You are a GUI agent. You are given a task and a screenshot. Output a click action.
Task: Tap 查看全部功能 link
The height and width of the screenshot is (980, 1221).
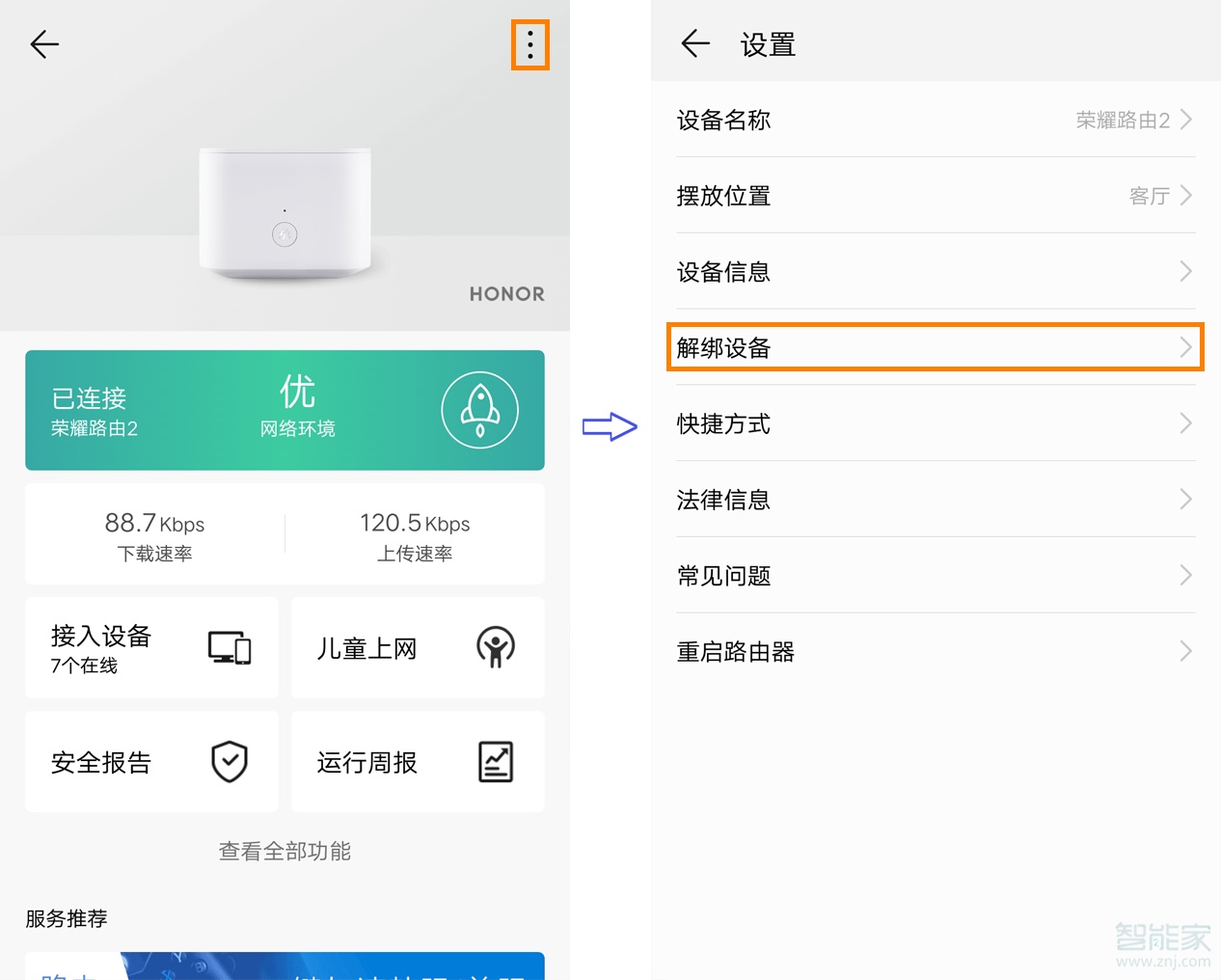285,851
